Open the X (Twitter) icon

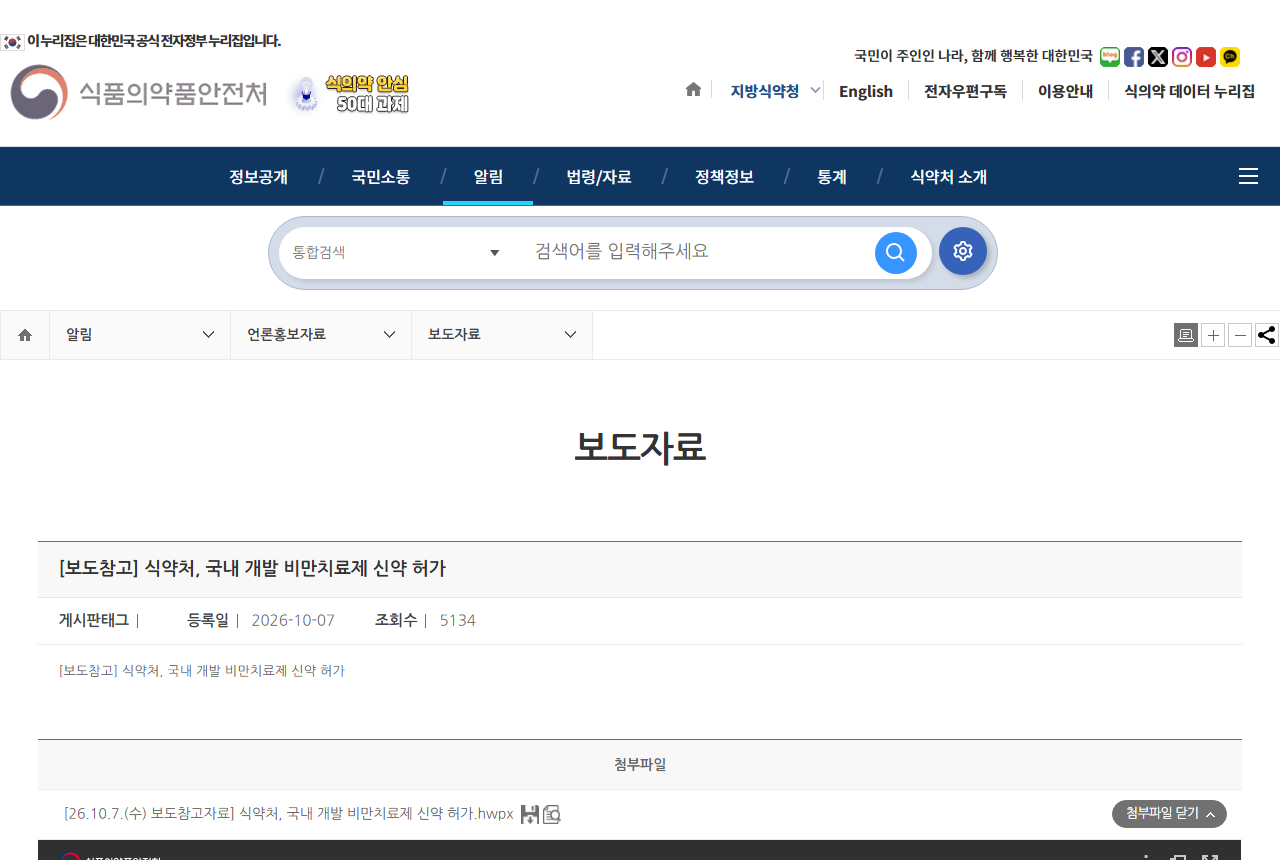pos(1158,57)
